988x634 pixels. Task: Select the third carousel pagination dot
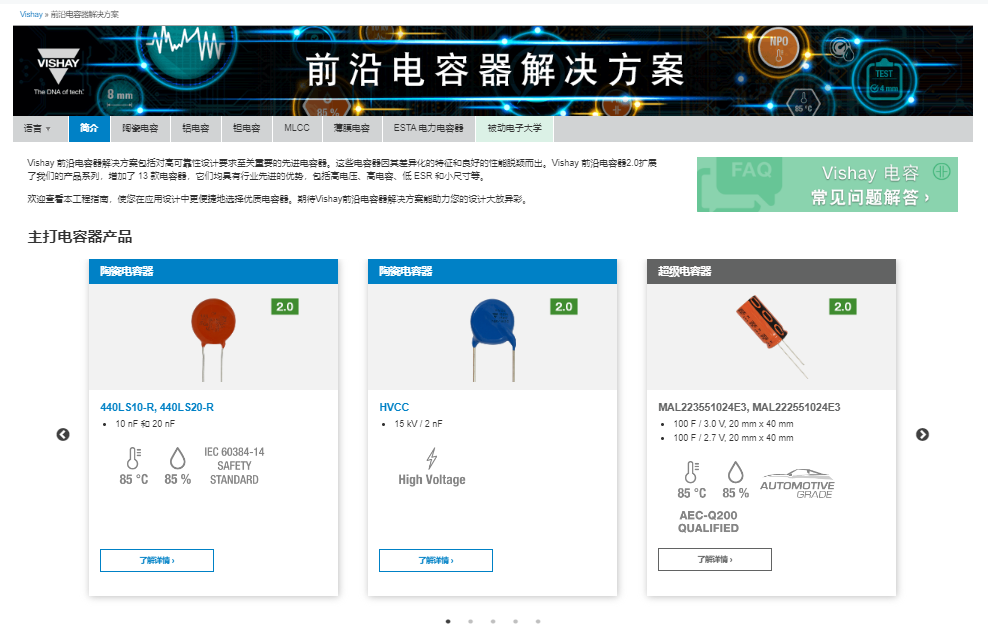(x=493, y=621)
